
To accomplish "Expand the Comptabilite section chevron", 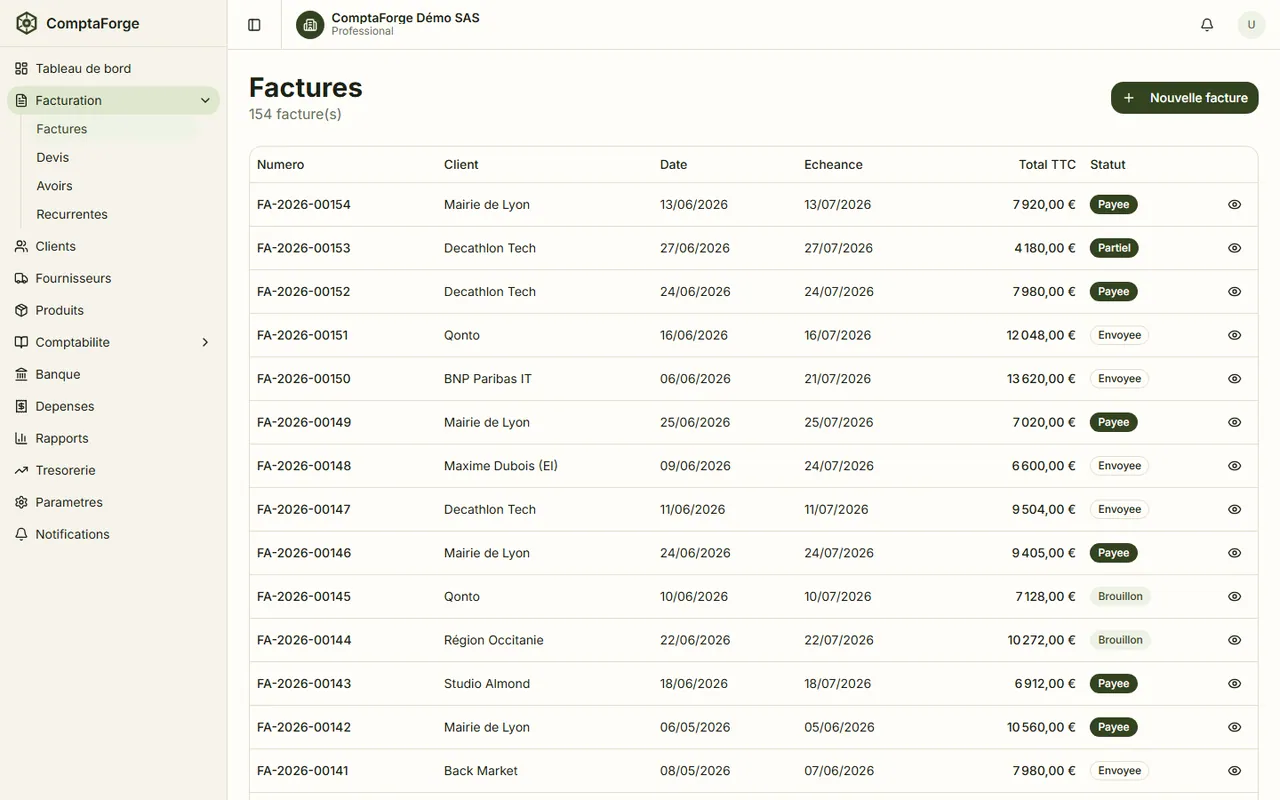I will pos(205,342).
